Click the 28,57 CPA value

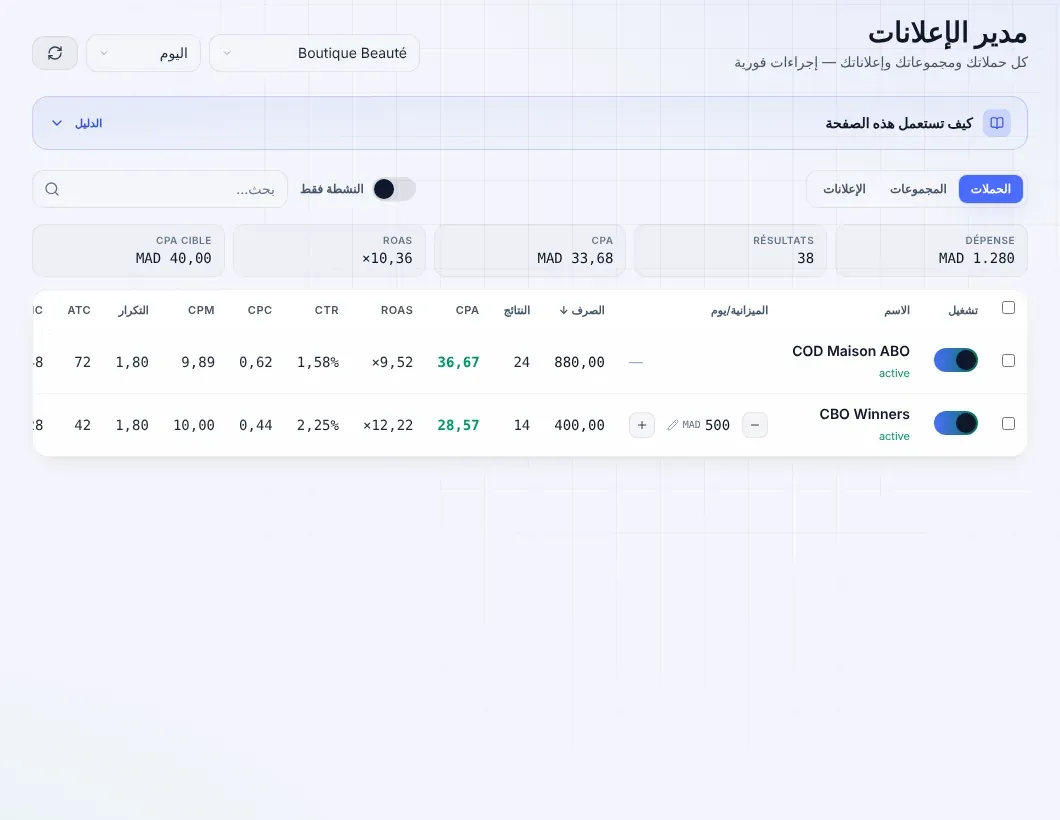[458, 425]
